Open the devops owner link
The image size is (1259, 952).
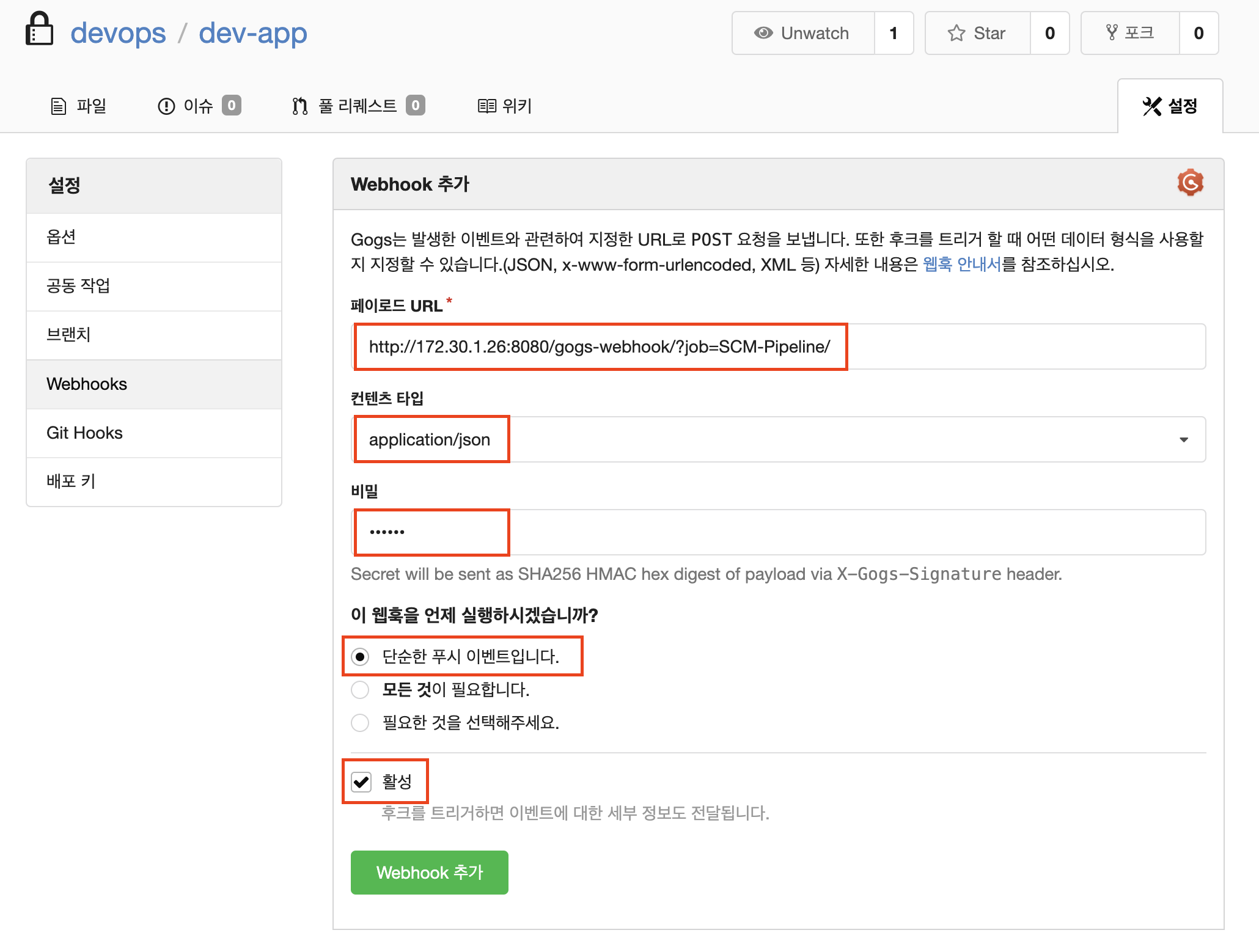click(118, 33)
